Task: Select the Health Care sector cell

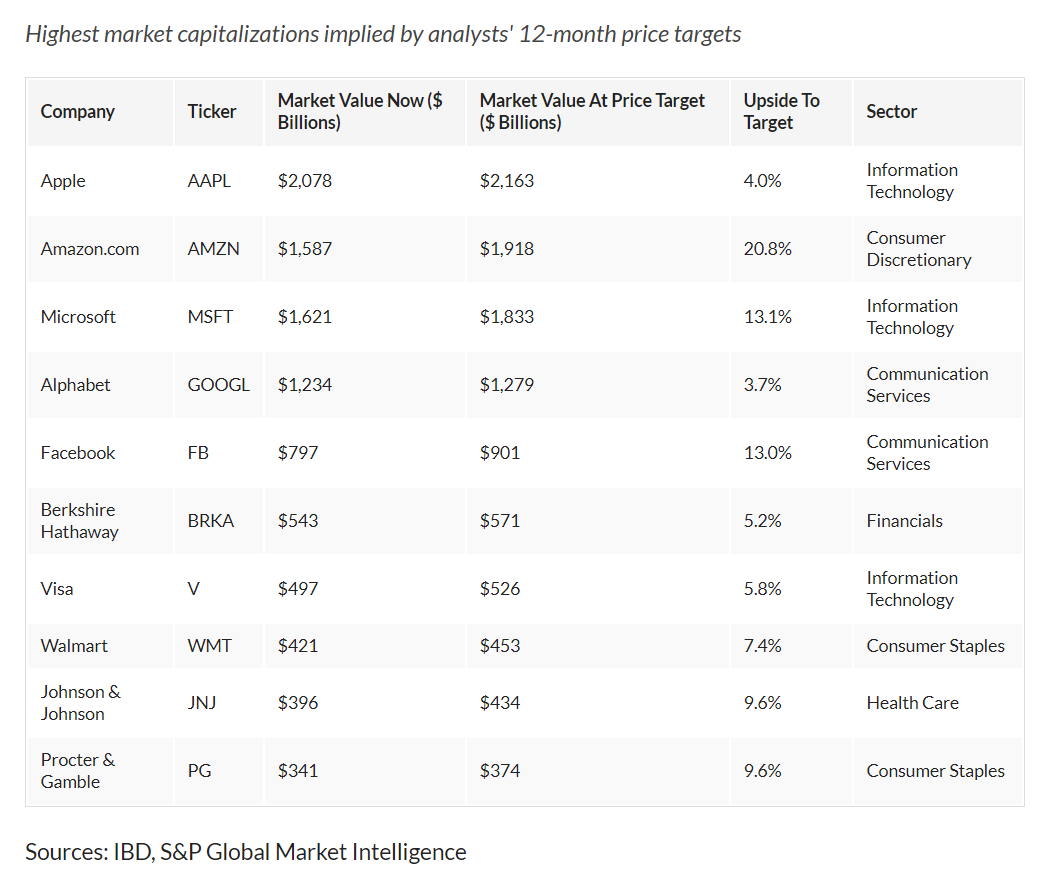Action: [913, 703]
